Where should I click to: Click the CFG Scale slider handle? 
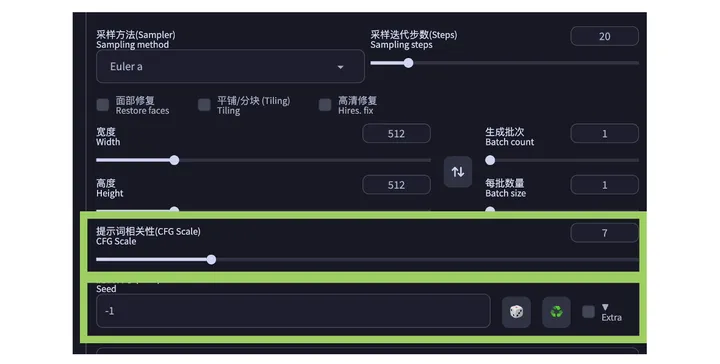[211, 260]
